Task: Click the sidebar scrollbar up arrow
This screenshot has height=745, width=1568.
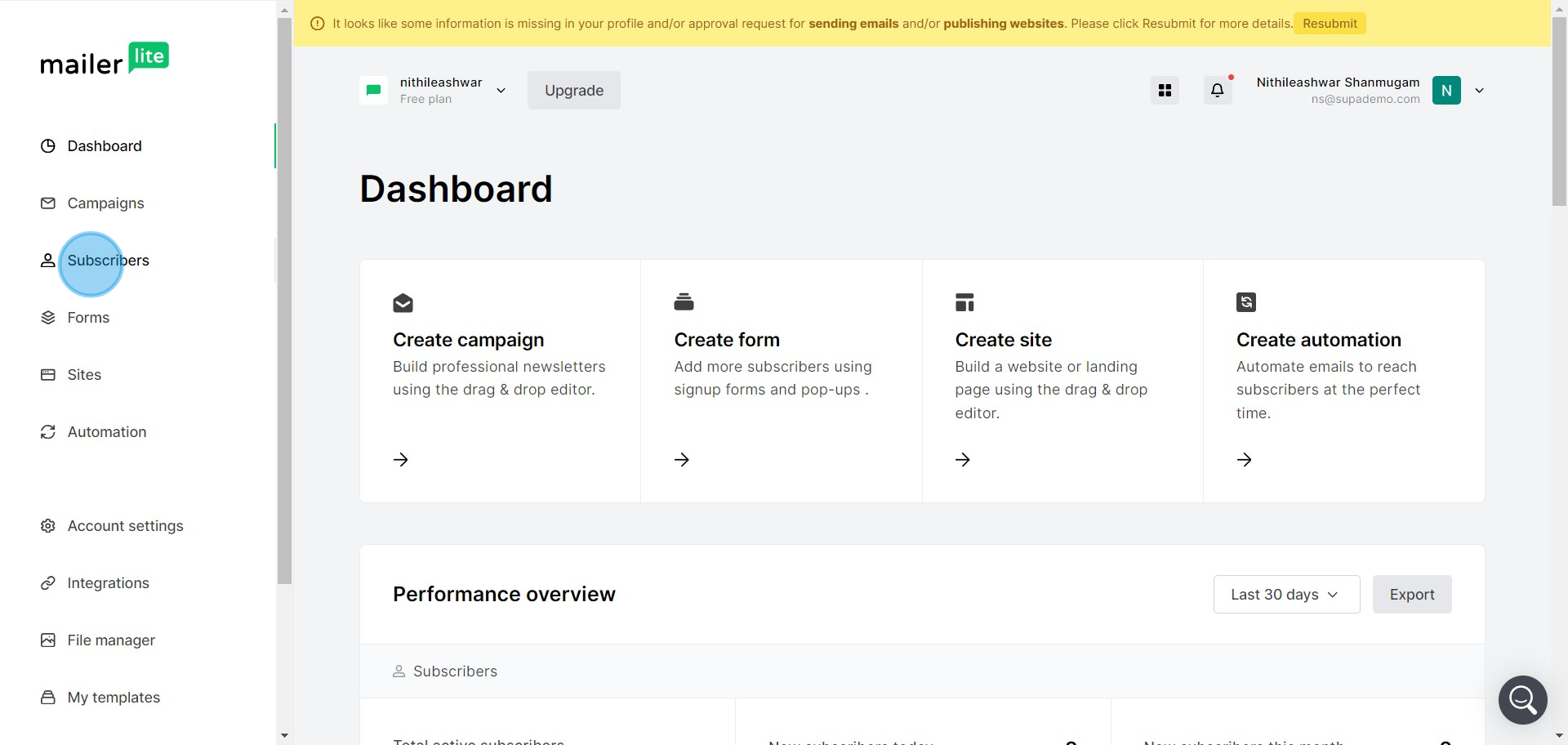Action: (284, 11)
